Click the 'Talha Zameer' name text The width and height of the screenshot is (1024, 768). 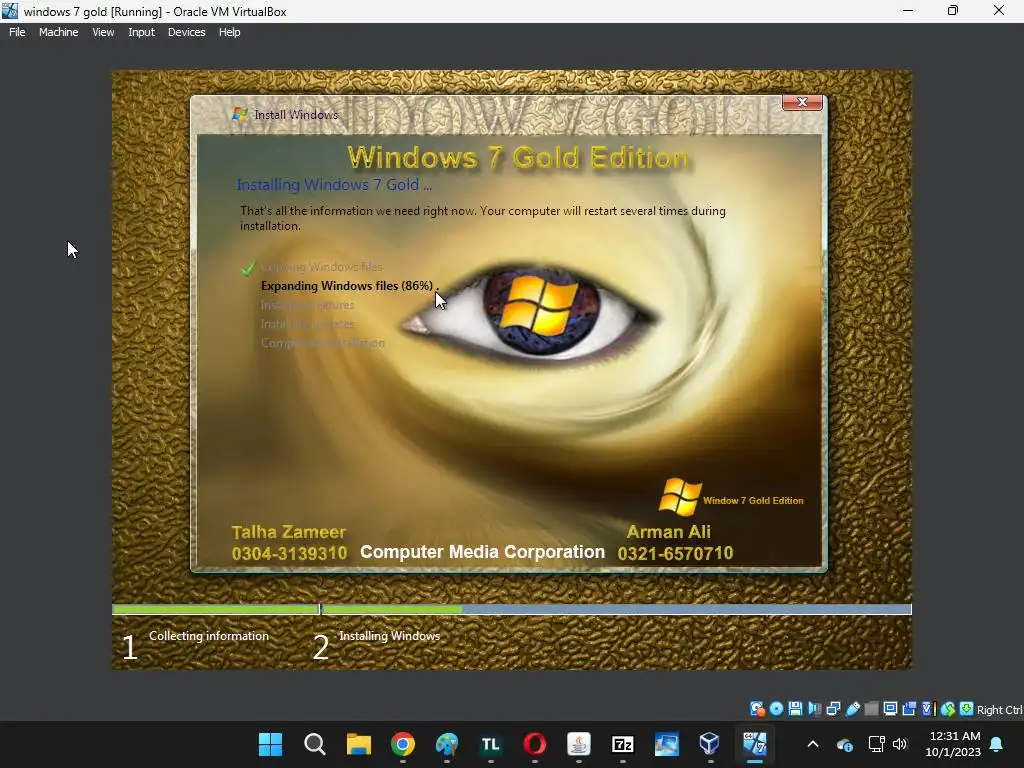click(x=289, y=532)
